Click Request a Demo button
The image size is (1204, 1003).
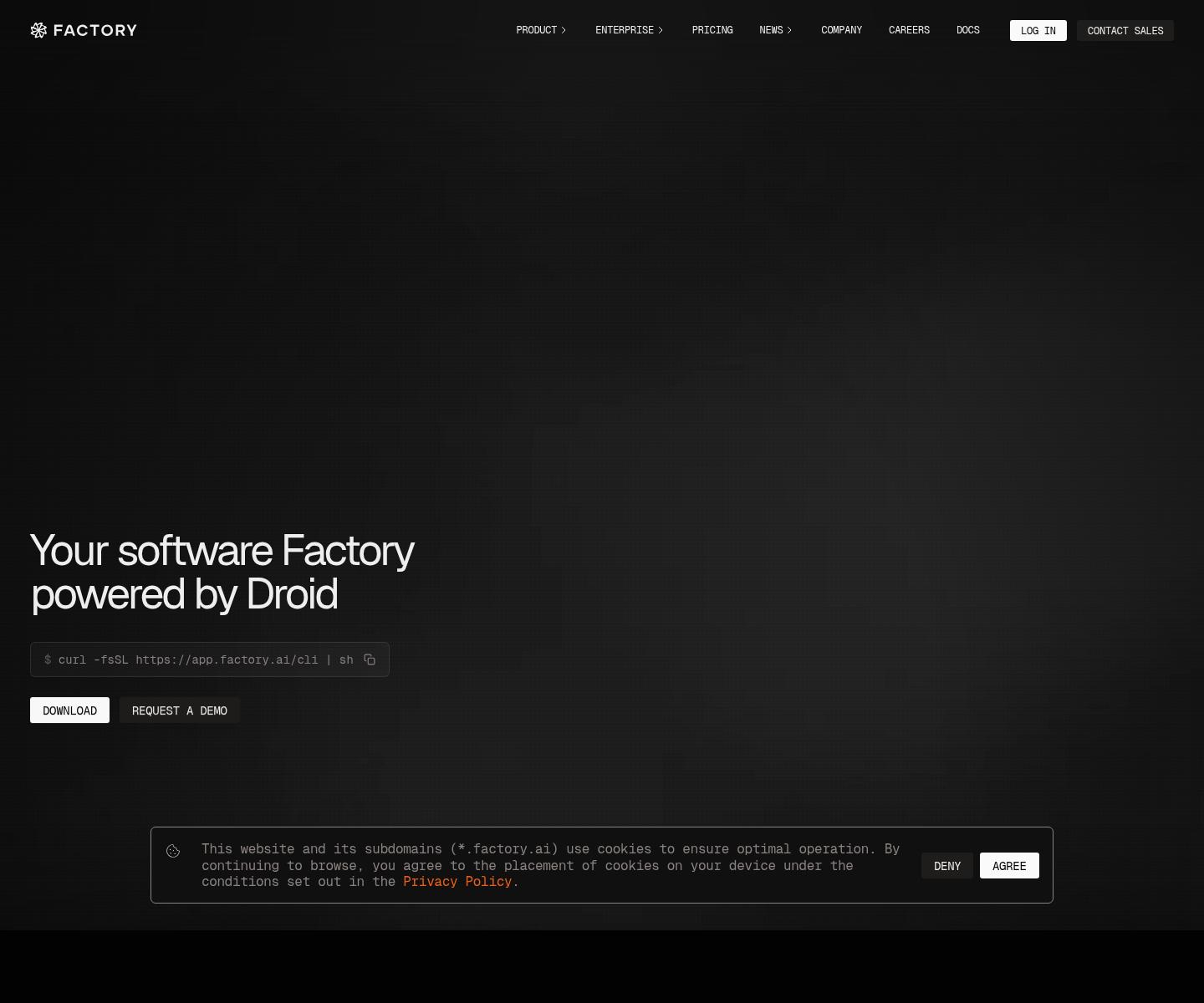coord(180,710)
